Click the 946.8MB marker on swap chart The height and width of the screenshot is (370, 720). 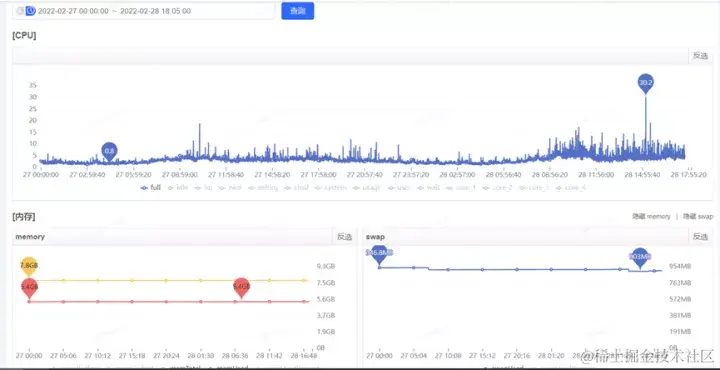379,253
